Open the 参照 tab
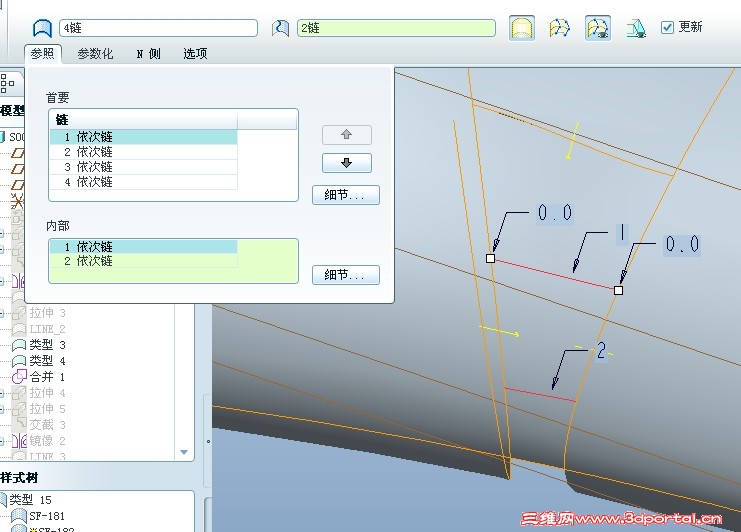 [43, 53]
